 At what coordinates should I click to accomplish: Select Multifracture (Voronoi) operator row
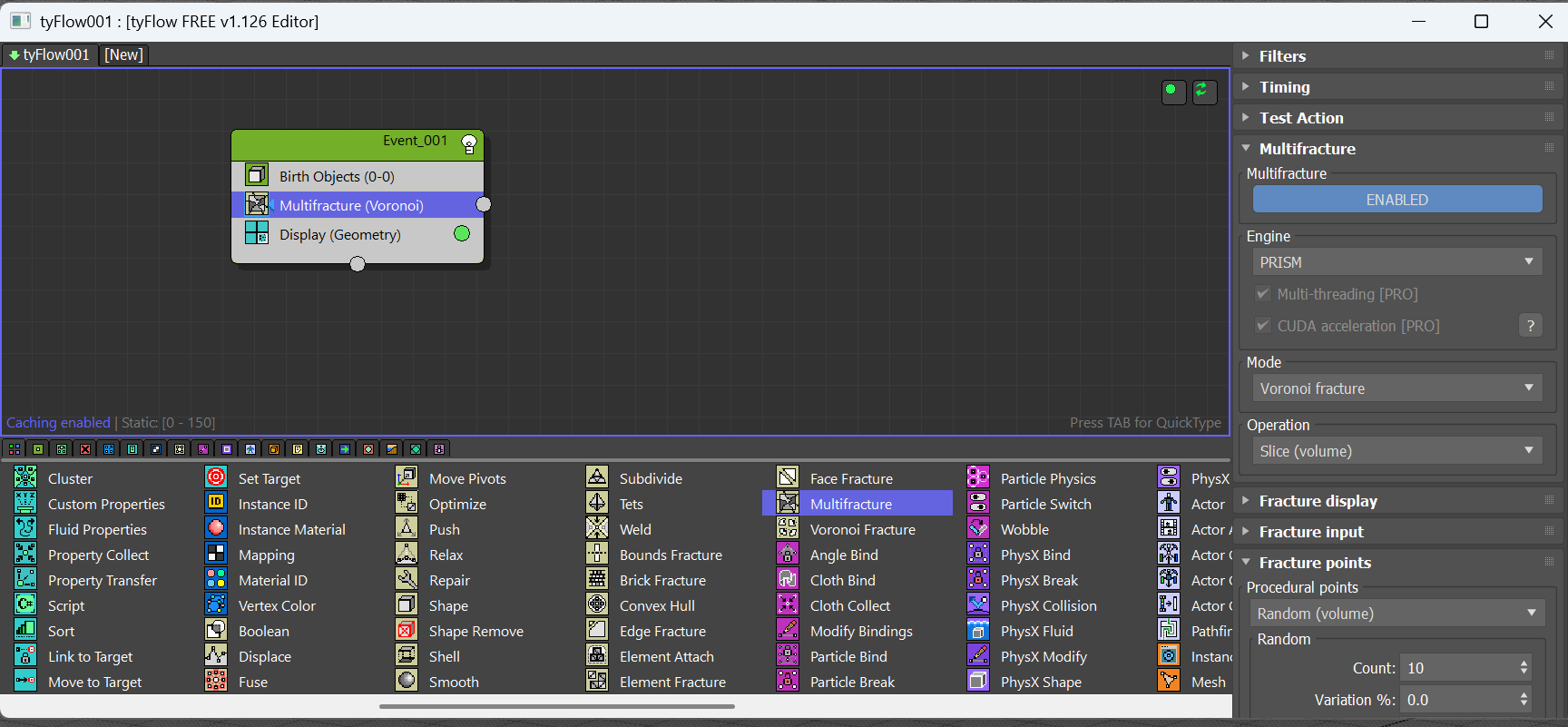click(x=358, y=205)
